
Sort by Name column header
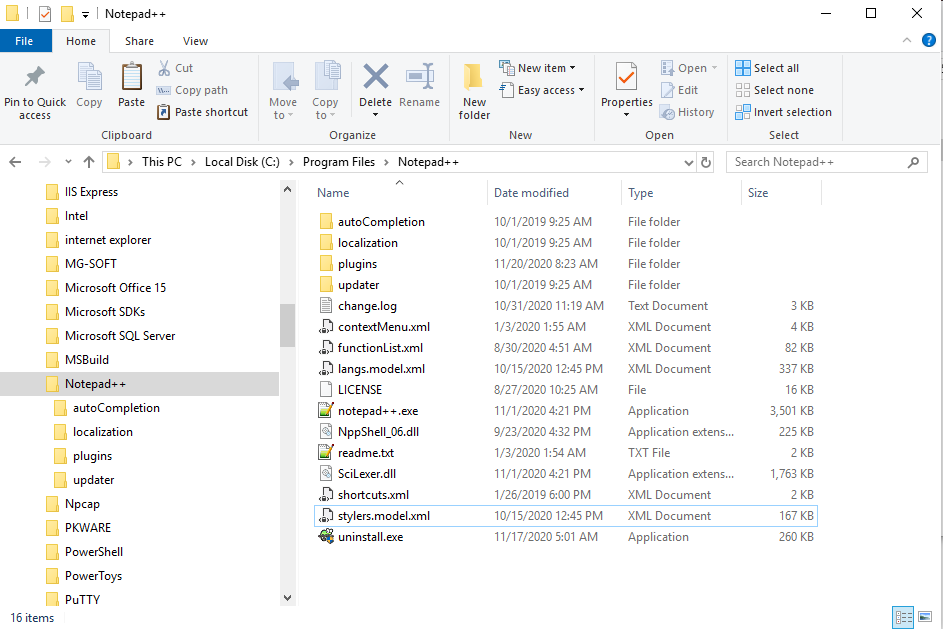(x=333, y=192)
